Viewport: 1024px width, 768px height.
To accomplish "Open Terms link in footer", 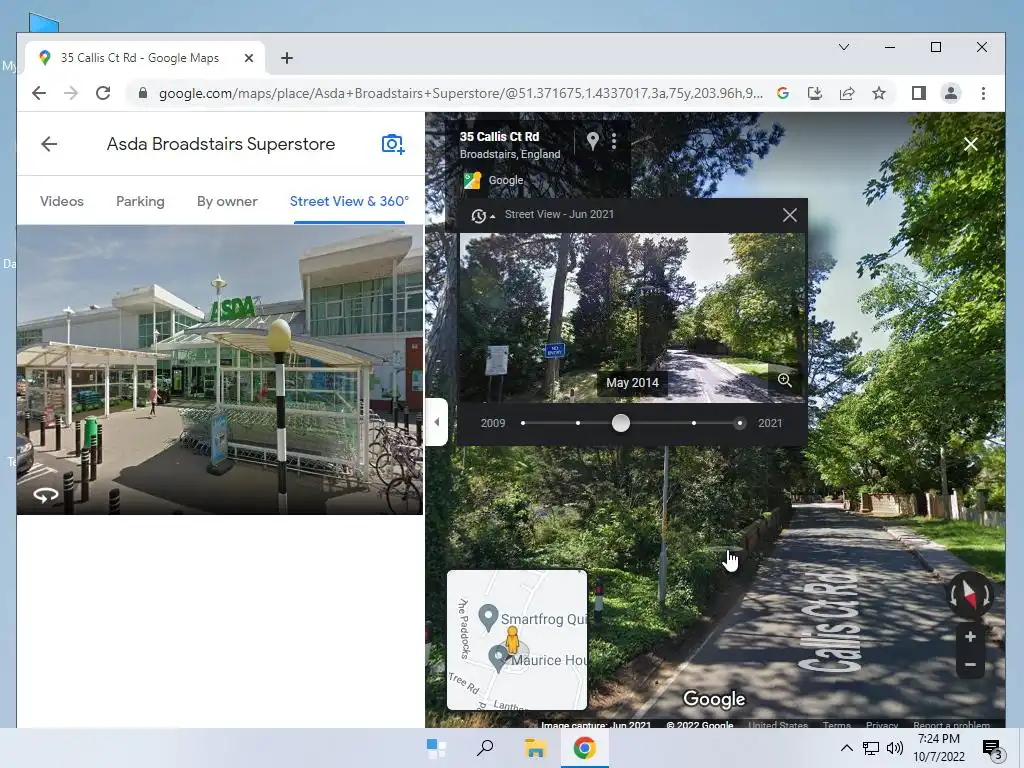I will (837, 725).
